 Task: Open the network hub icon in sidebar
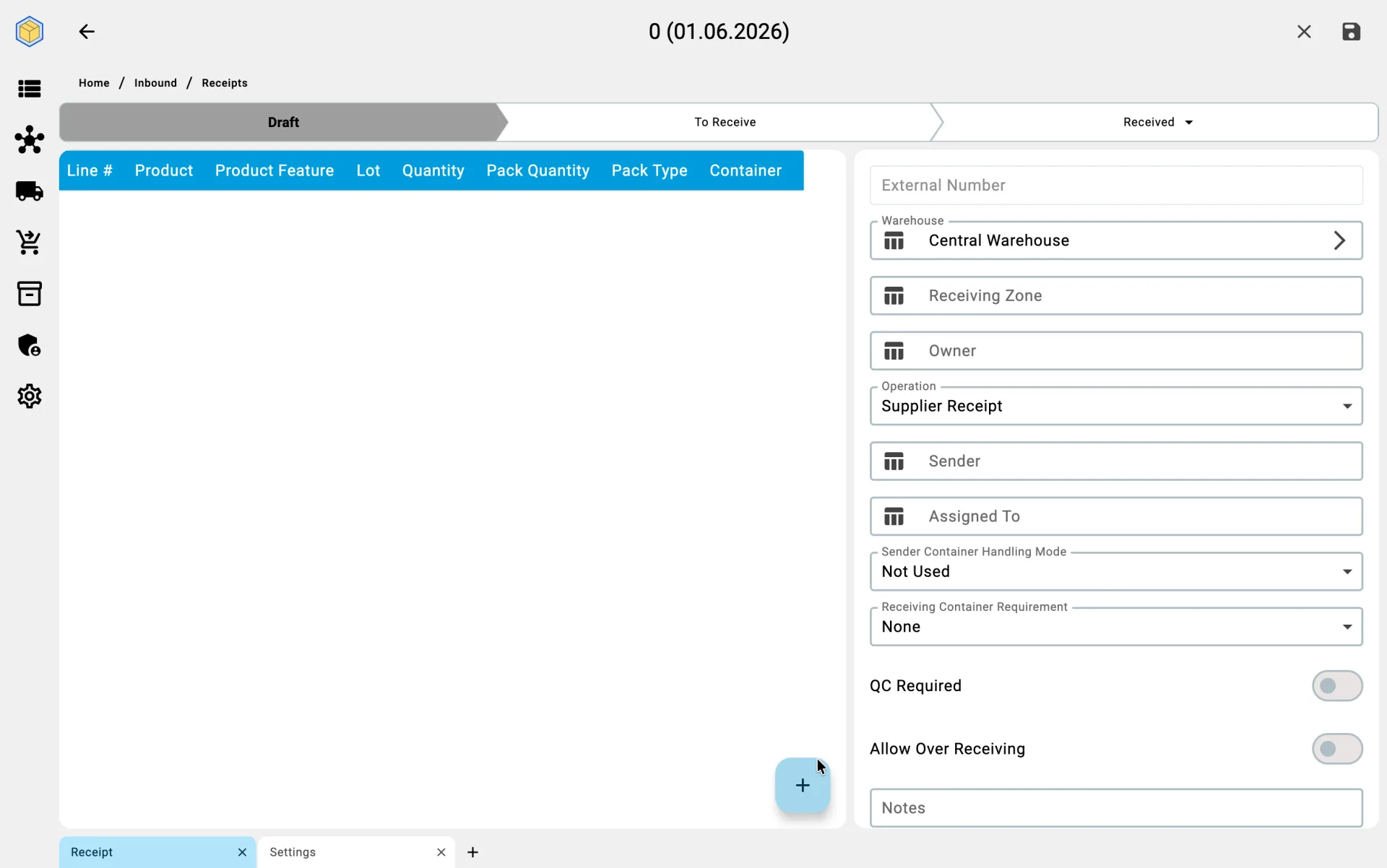click(30, 139)
